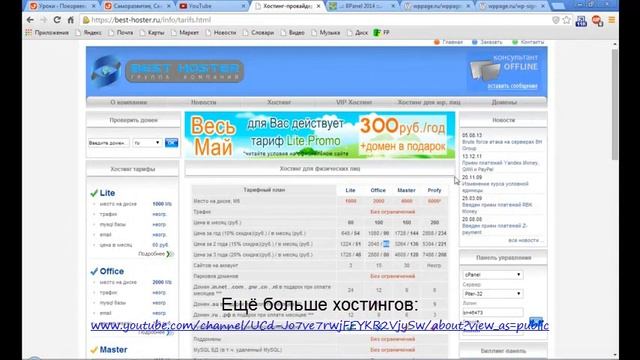Click the domain name input field
640x360 pixels.
pyautogui.click(x=109, y=143)
